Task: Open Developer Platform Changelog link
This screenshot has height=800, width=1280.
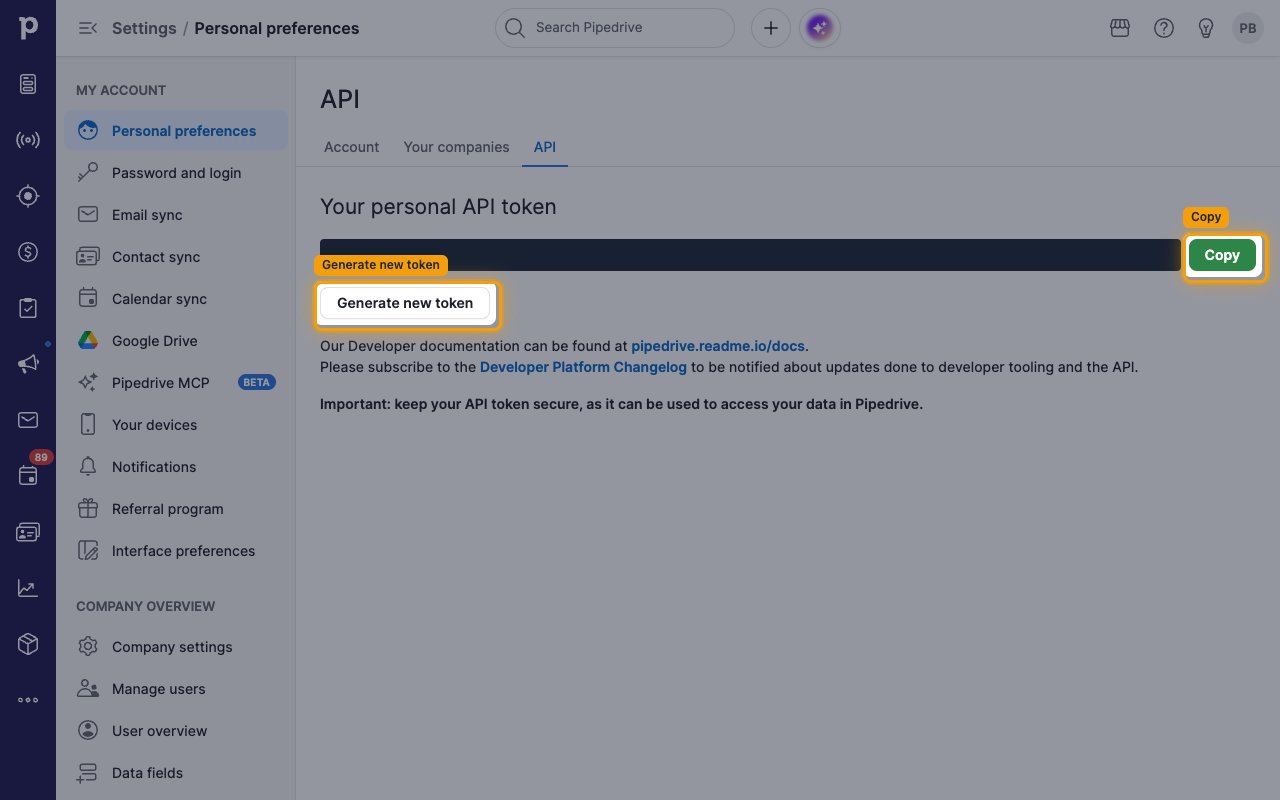Action: [583, 367]
